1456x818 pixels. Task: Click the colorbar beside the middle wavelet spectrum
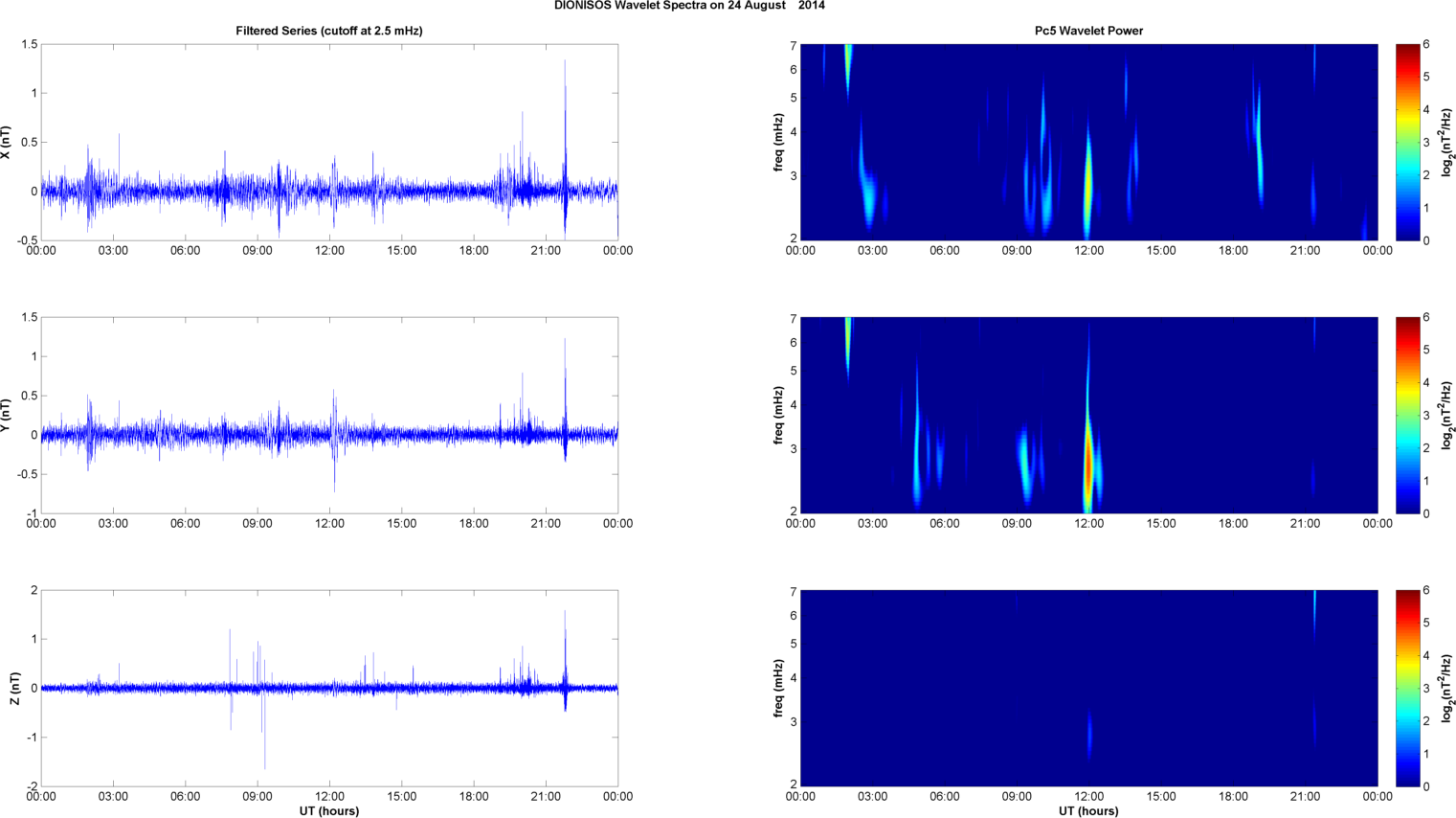point(1407,415)
